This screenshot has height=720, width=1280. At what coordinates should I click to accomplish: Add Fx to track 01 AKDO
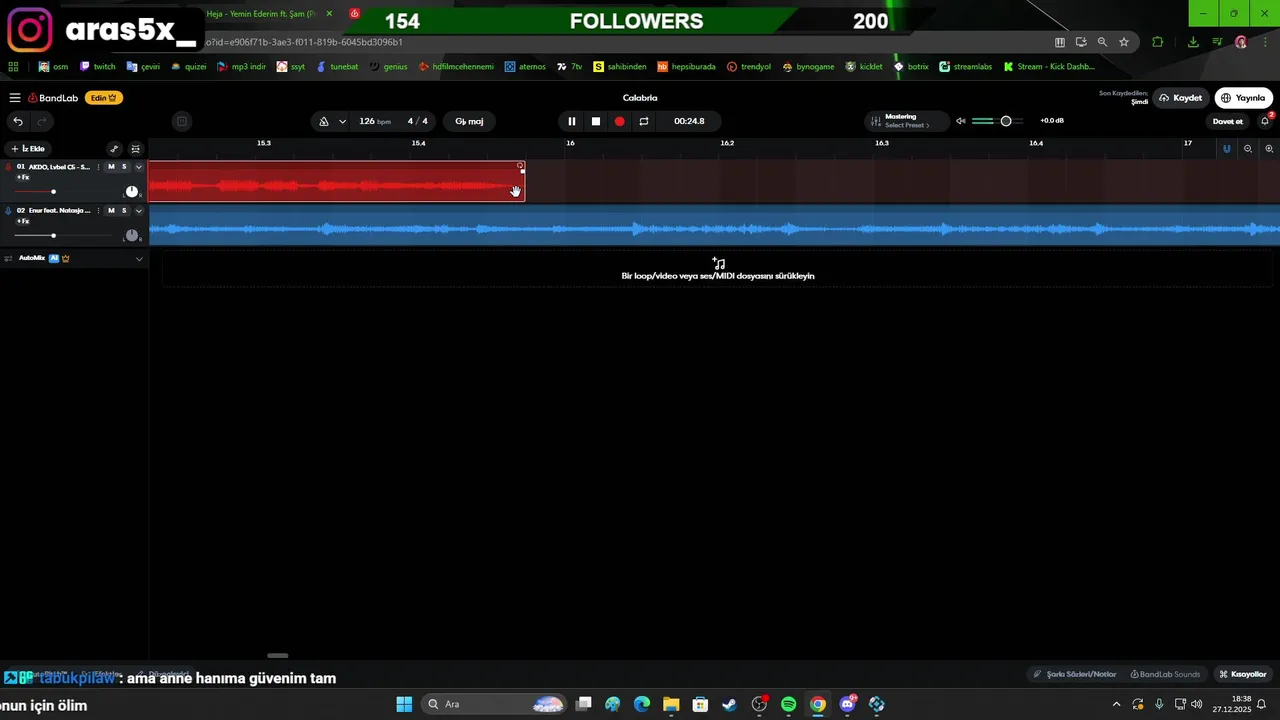pyautogui.click(x=22, y=178)
